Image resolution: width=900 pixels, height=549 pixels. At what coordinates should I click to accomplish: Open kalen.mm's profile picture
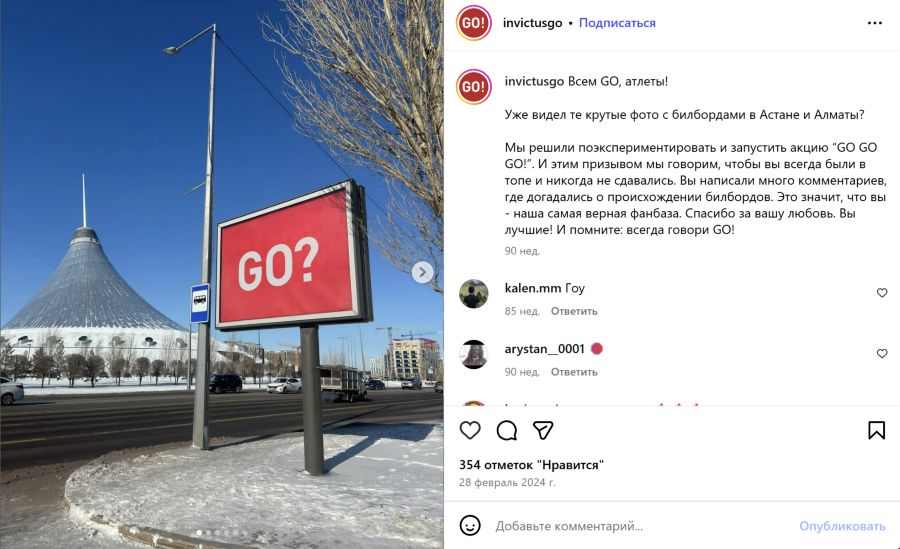[x=474, y=294]
